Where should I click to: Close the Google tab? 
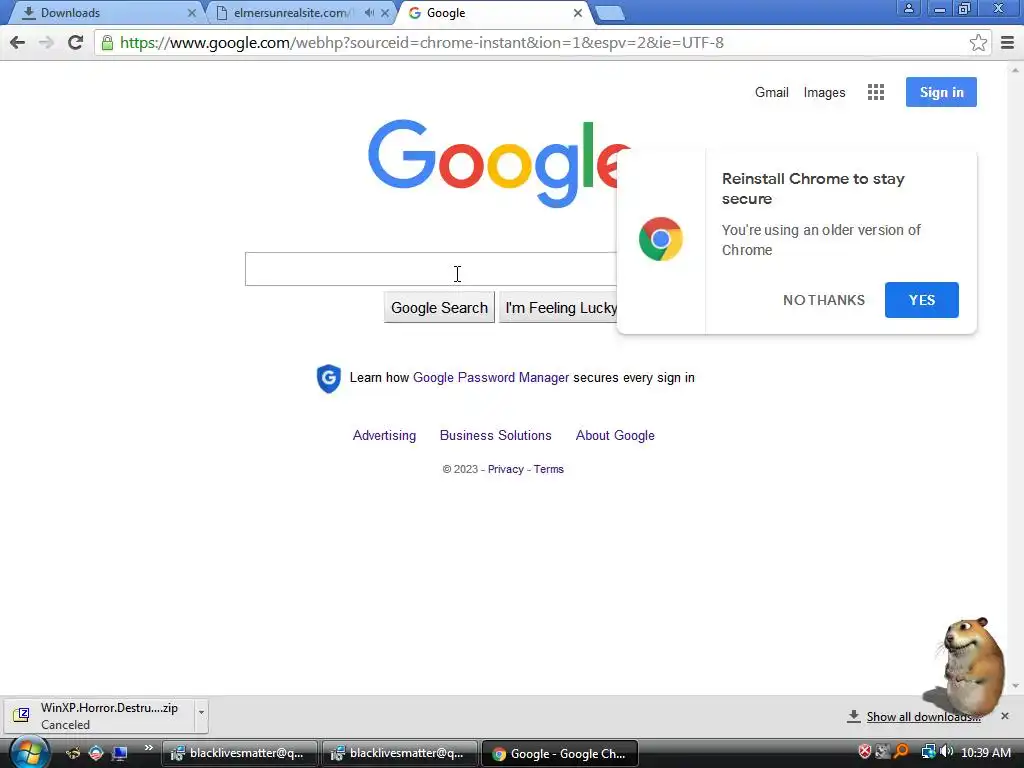coord(577,13)
